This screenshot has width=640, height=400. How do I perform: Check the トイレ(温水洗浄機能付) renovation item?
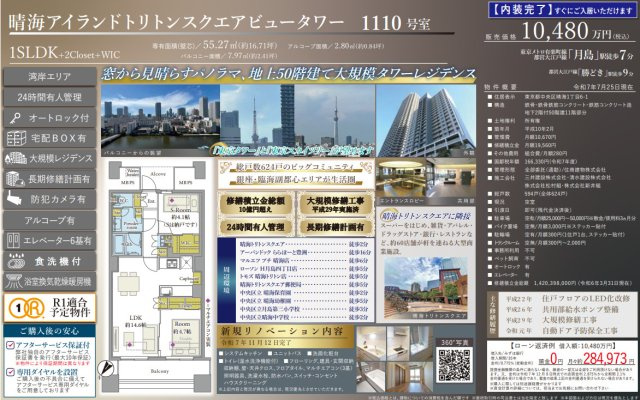pos(221,361)
